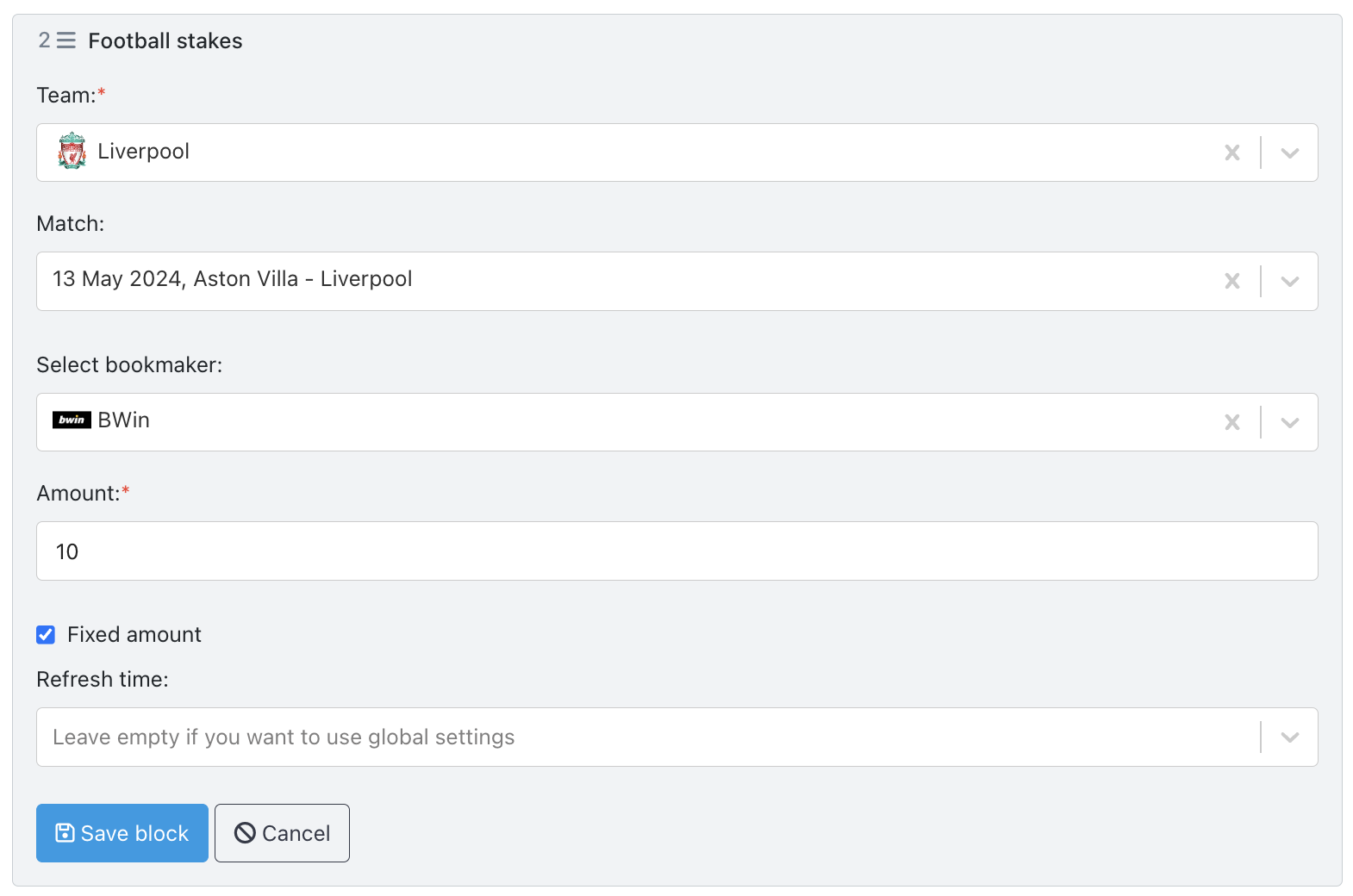
Task: Uncheck the Fixed amount checkbox
Action: pos(46,635)
